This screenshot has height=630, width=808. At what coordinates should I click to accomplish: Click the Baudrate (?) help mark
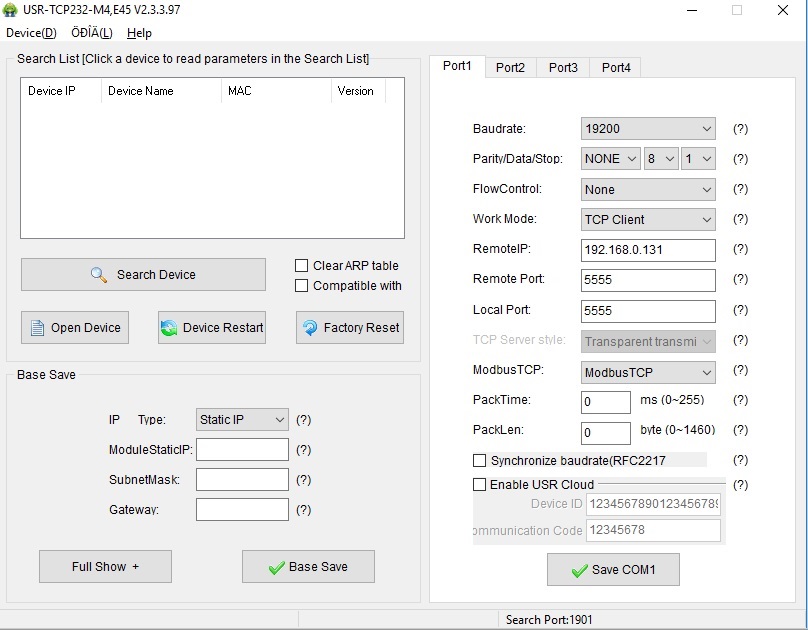(x=740, y=129)
